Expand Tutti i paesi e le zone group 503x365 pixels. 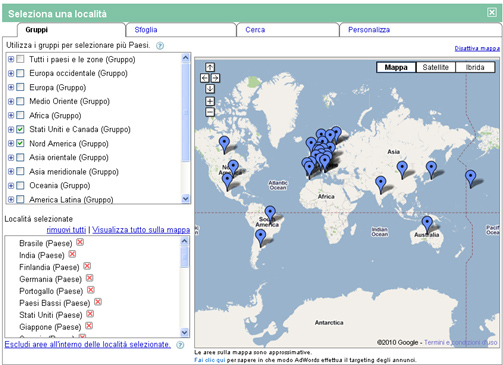coord(11,59)
